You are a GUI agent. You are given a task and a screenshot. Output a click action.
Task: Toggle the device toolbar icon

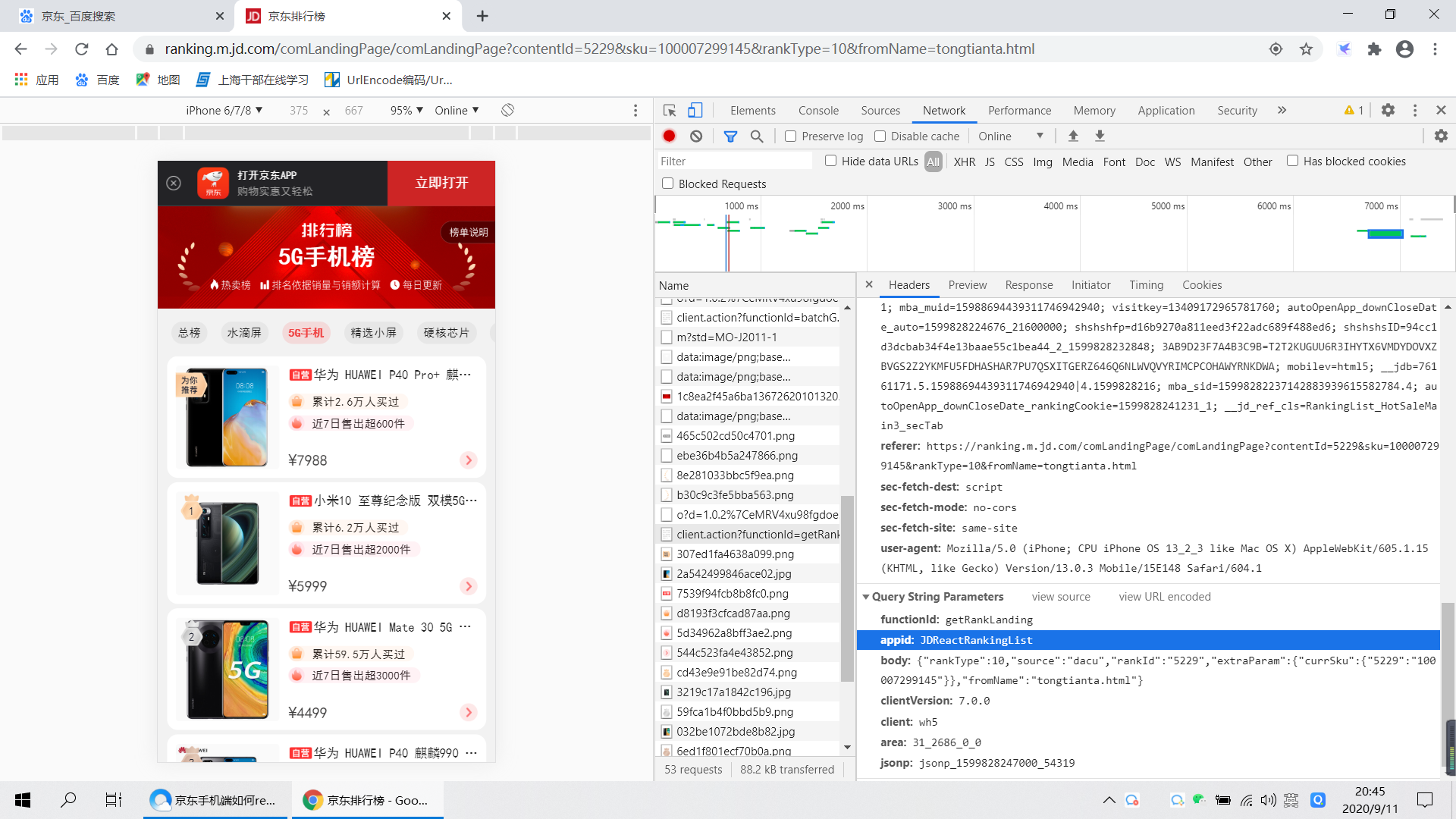point(695,111)
